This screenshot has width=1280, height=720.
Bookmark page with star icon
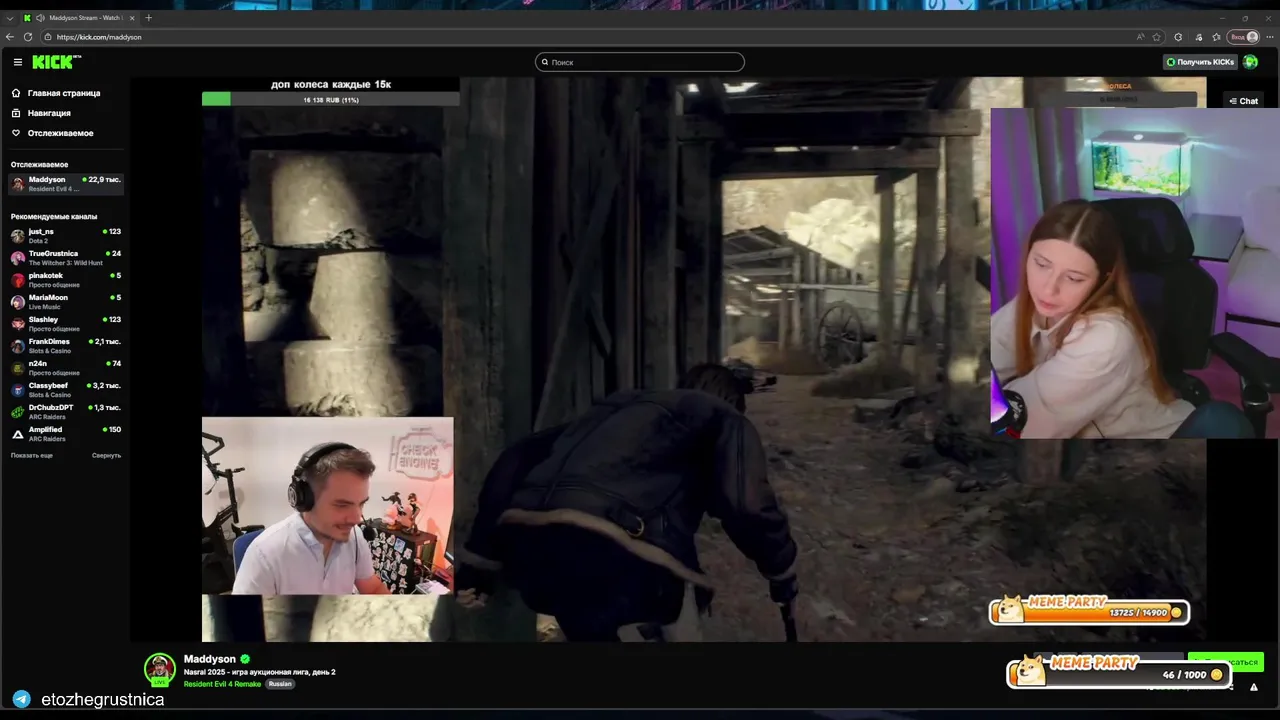(x=1157, y=37)
